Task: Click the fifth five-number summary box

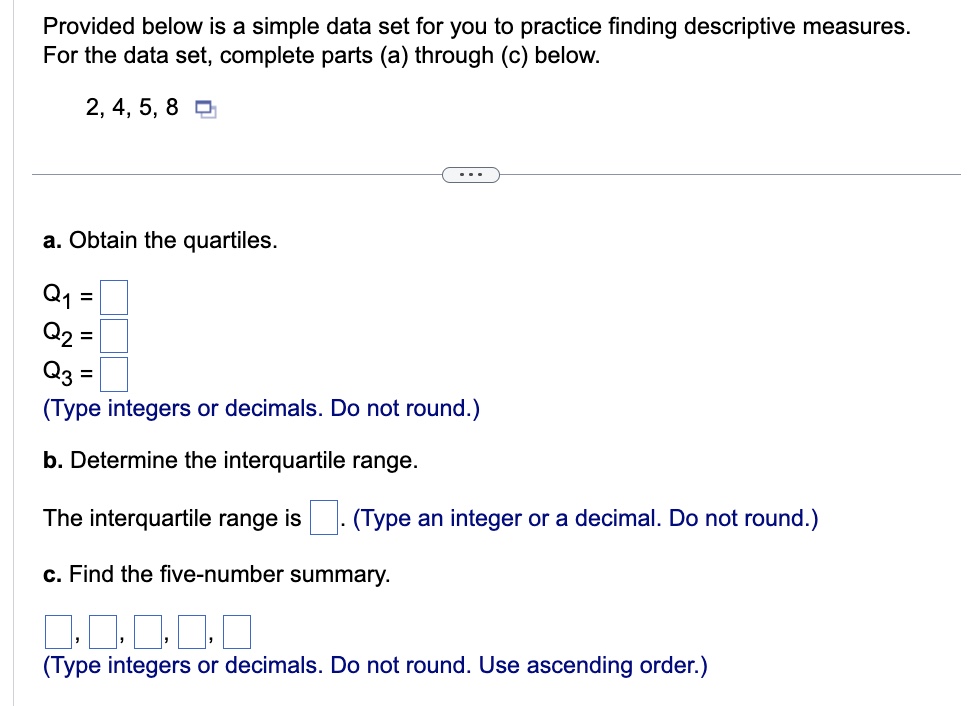Action: pos(237,632)
